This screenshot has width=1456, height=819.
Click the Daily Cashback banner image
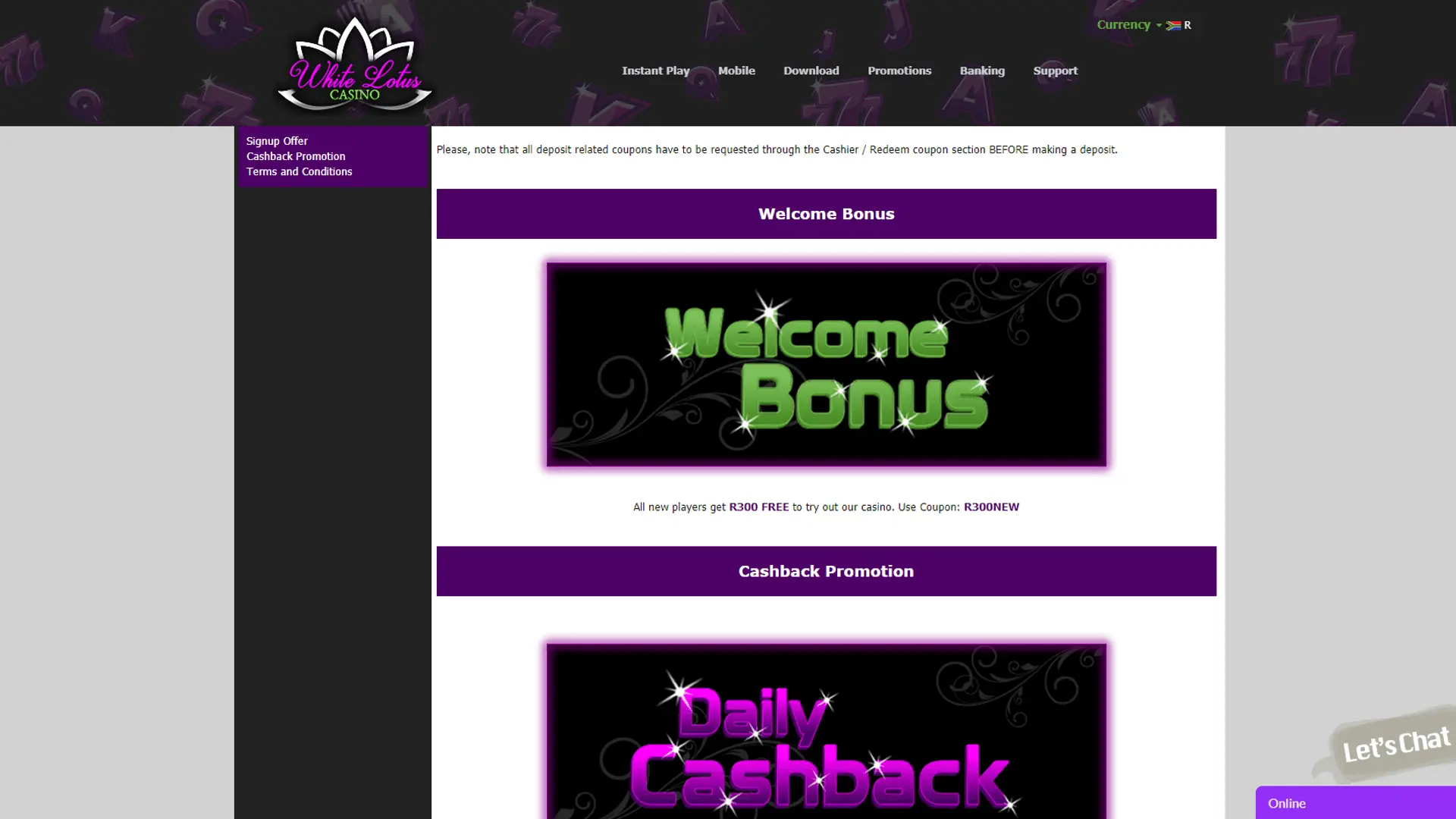826,731
